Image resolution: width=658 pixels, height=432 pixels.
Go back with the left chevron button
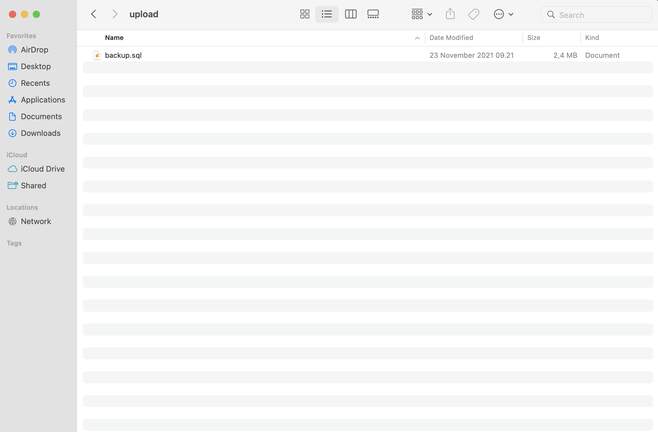coord(94,14)
